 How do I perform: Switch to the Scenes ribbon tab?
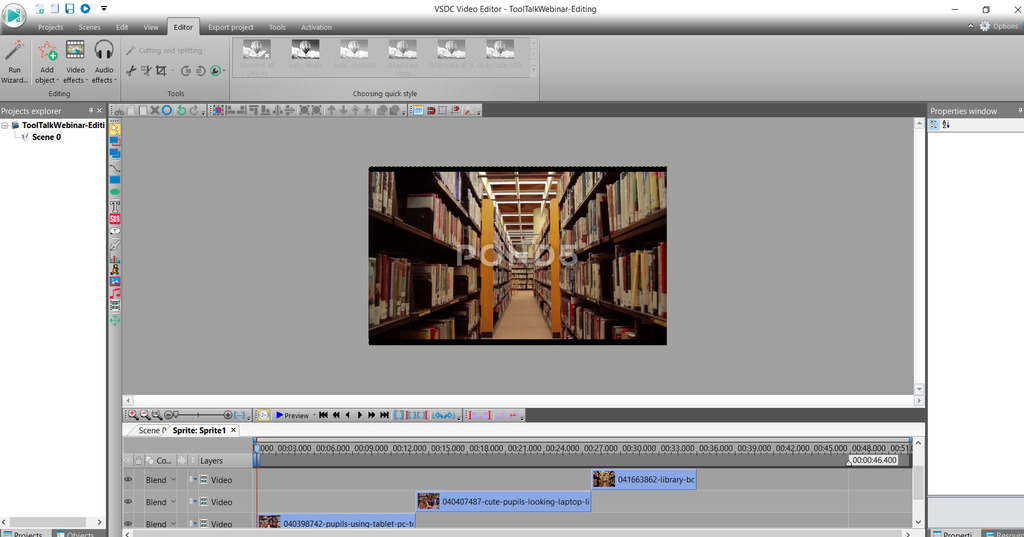tap(89, 27)
